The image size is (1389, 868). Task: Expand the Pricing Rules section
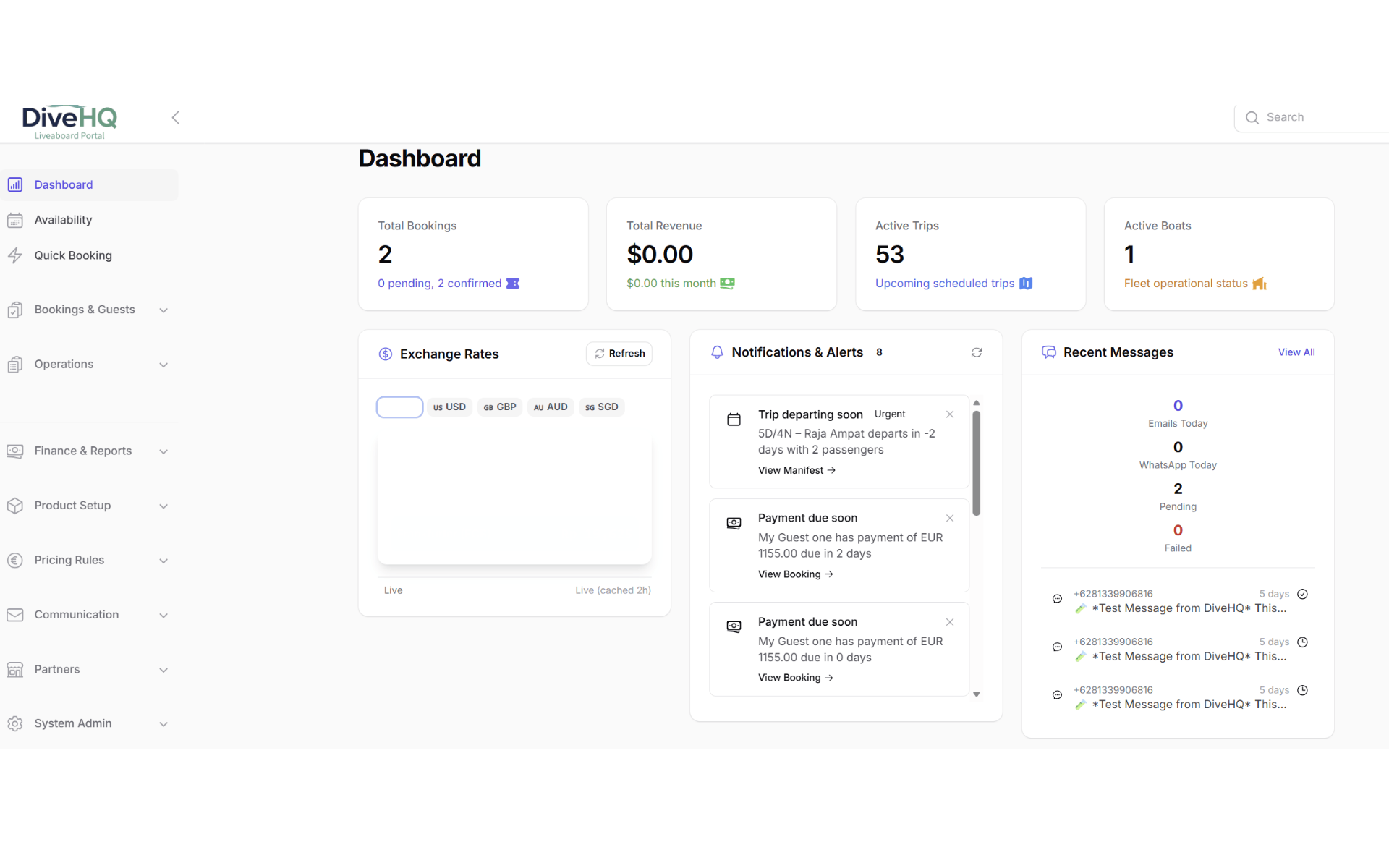[x=163, y=561]
